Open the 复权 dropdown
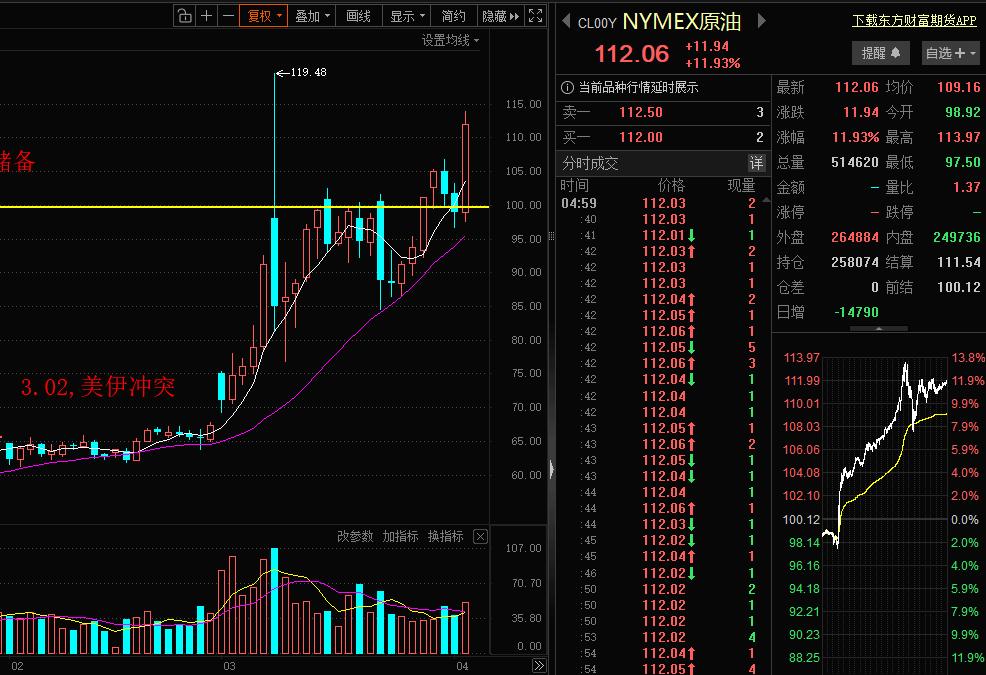The height and width of the screenshot is (675, 986). click(x=264, y=16)
